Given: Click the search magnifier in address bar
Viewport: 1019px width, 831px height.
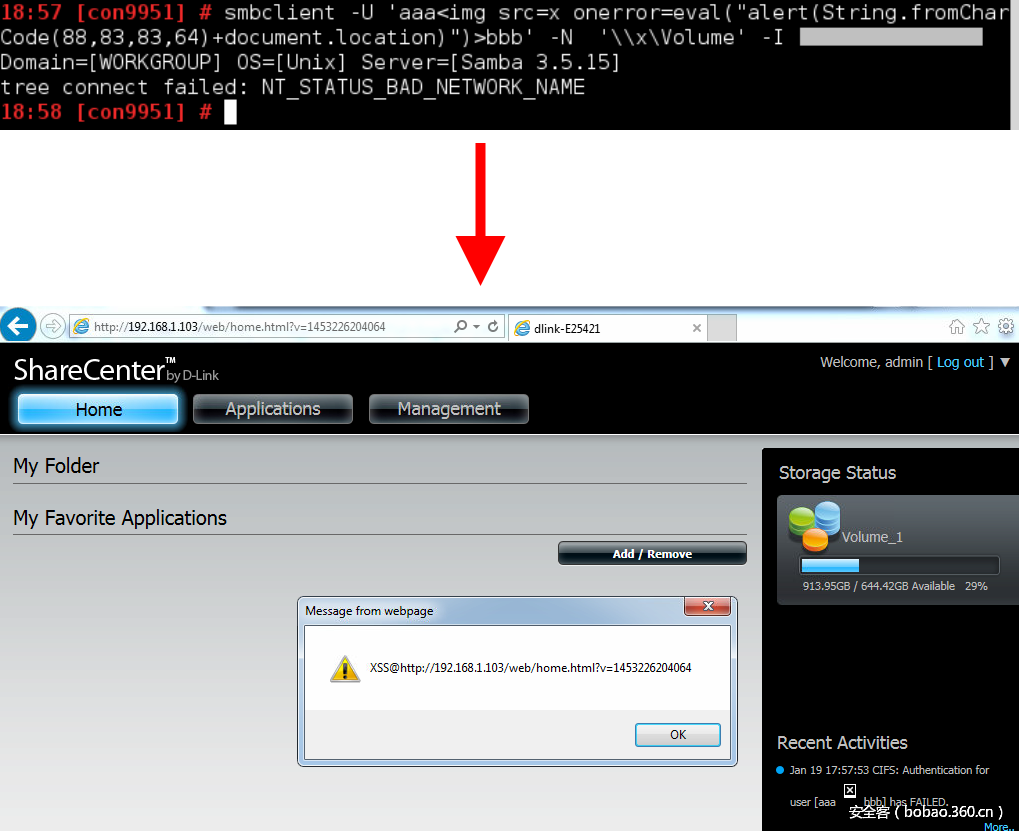Looking at the screenshot, I should 460,326.
